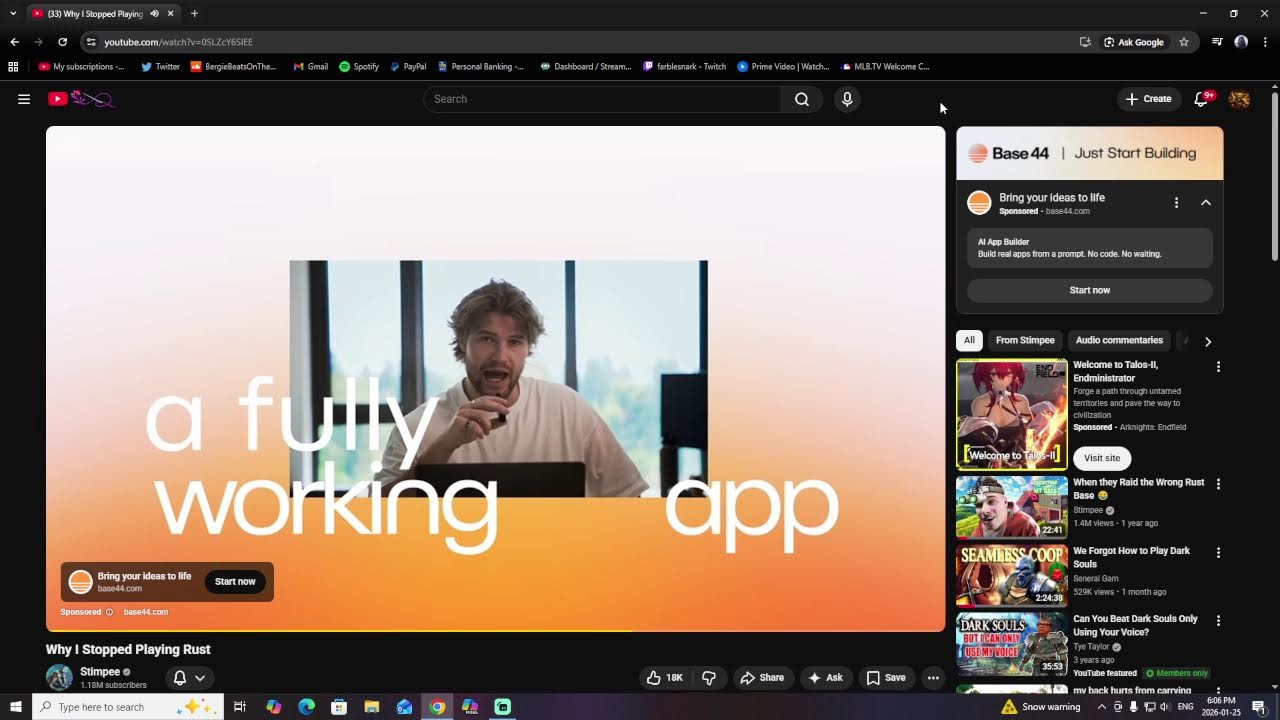Open options for Wrong Rust Base video
This screenshot has height=720, width=1280.
[1218, 484]
